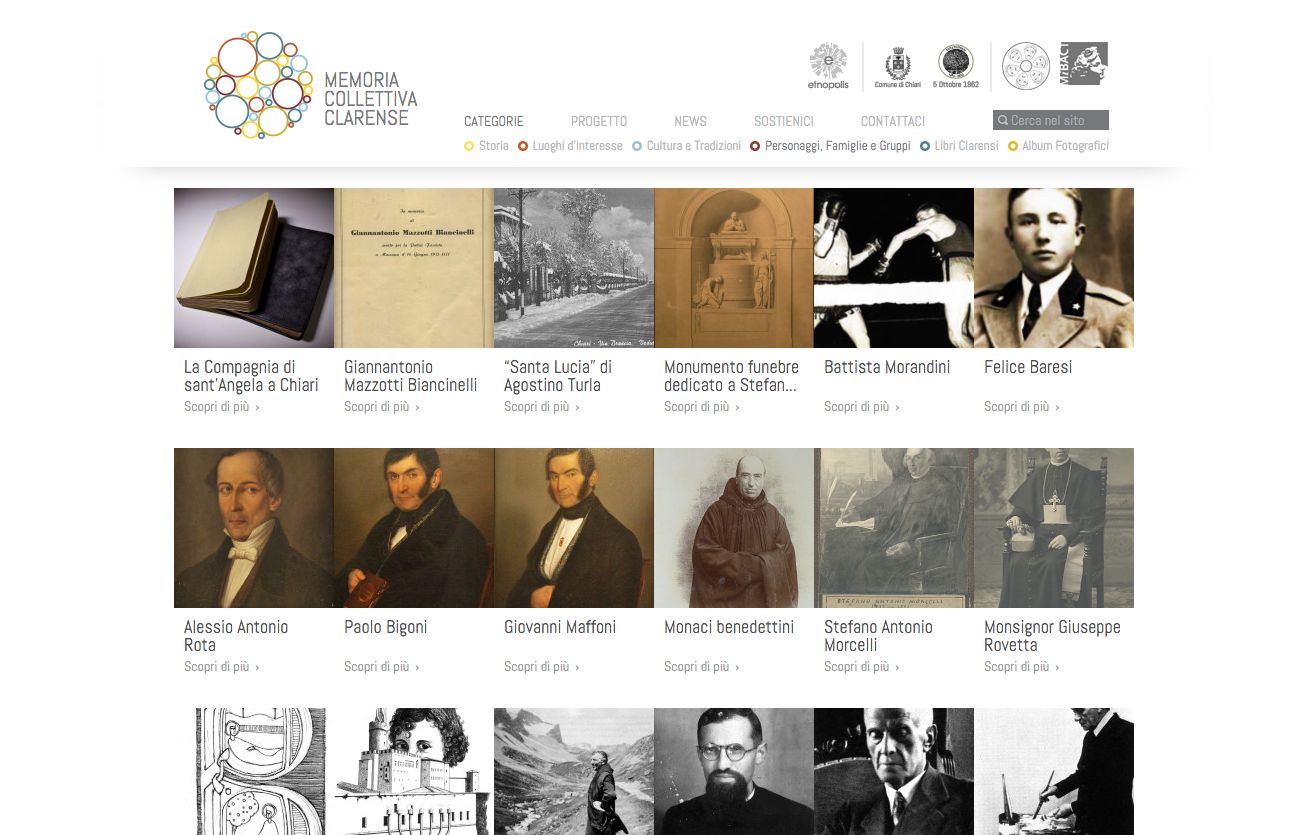Click the round medallion logo beside MiBACT
Viewport: 1308px width, 835px height.
pyautogui.click(x=1026, y=66)
